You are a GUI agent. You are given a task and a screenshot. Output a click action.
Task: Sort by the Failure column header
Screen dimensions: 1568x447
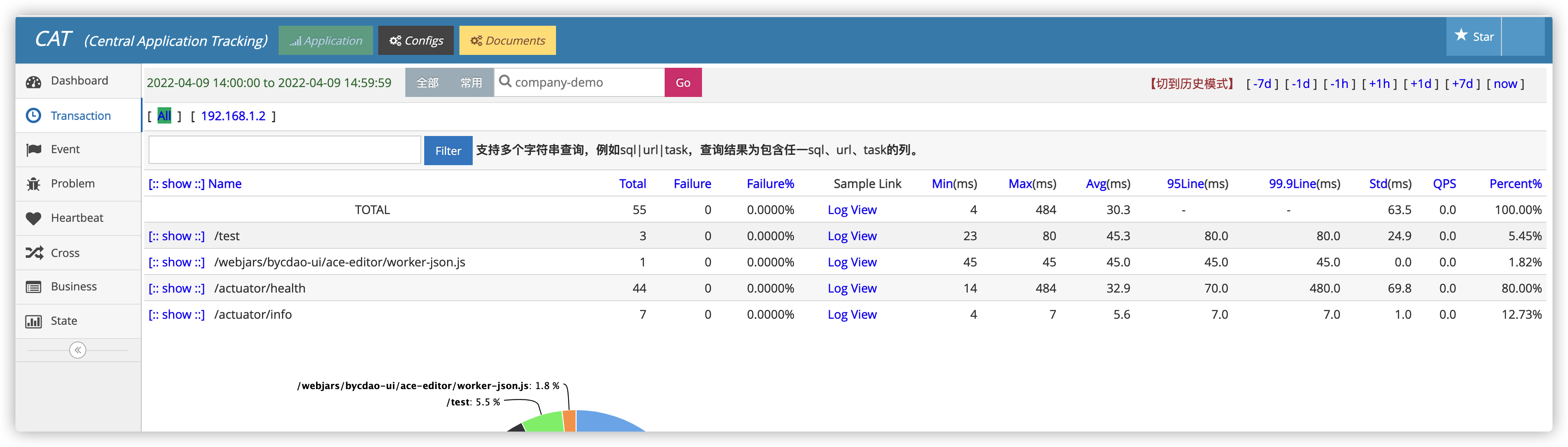[x=692, y=184]
